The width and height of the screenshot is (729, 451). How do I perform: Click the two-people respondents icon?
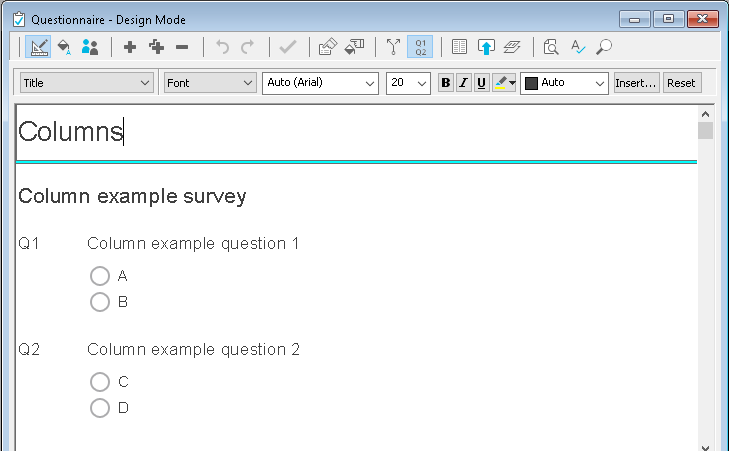click(90, 47)
